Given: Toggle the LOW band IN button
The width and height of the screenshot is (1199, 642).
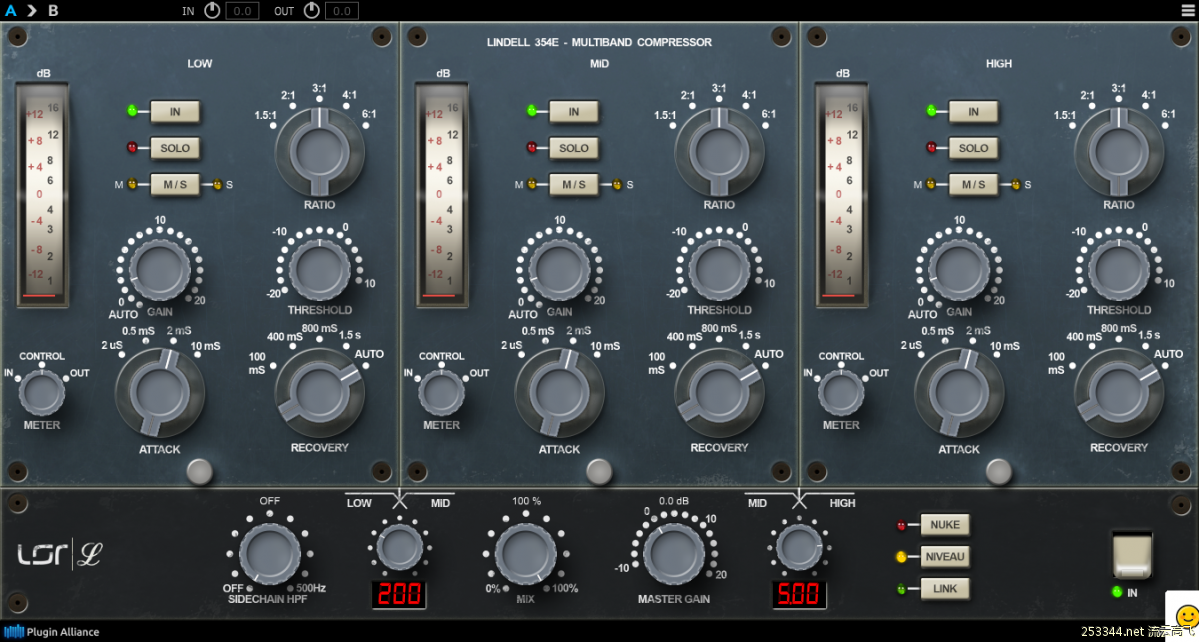Looking at the screenshot, I should click(x=175, y=112).
